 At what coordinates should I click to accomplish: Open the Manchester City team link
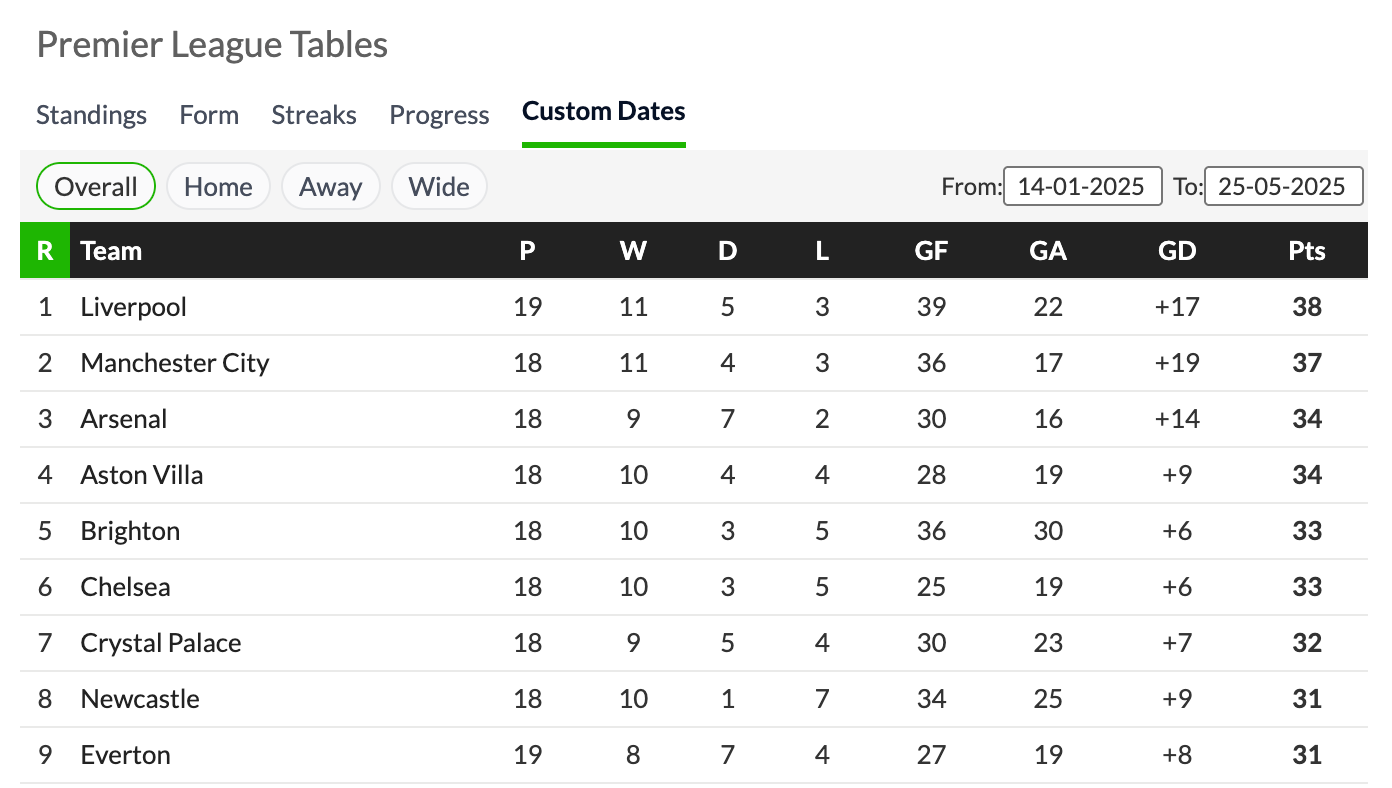[x=175, y=363]
